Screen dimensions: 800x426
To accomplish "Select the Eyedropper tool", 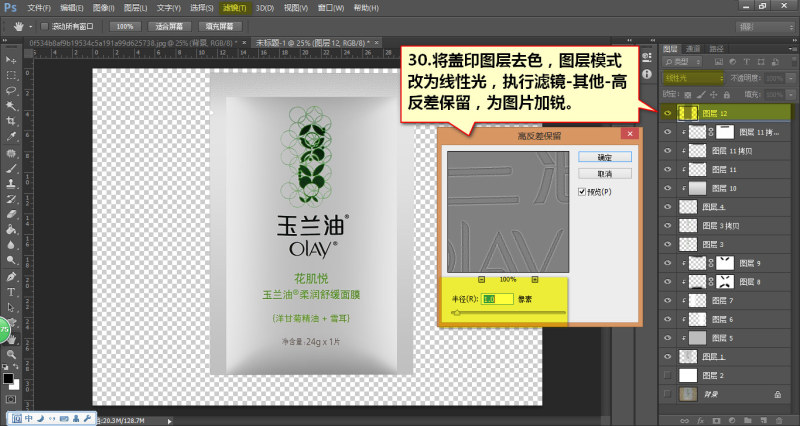I will pyautogui.click(x=11, y=137).
